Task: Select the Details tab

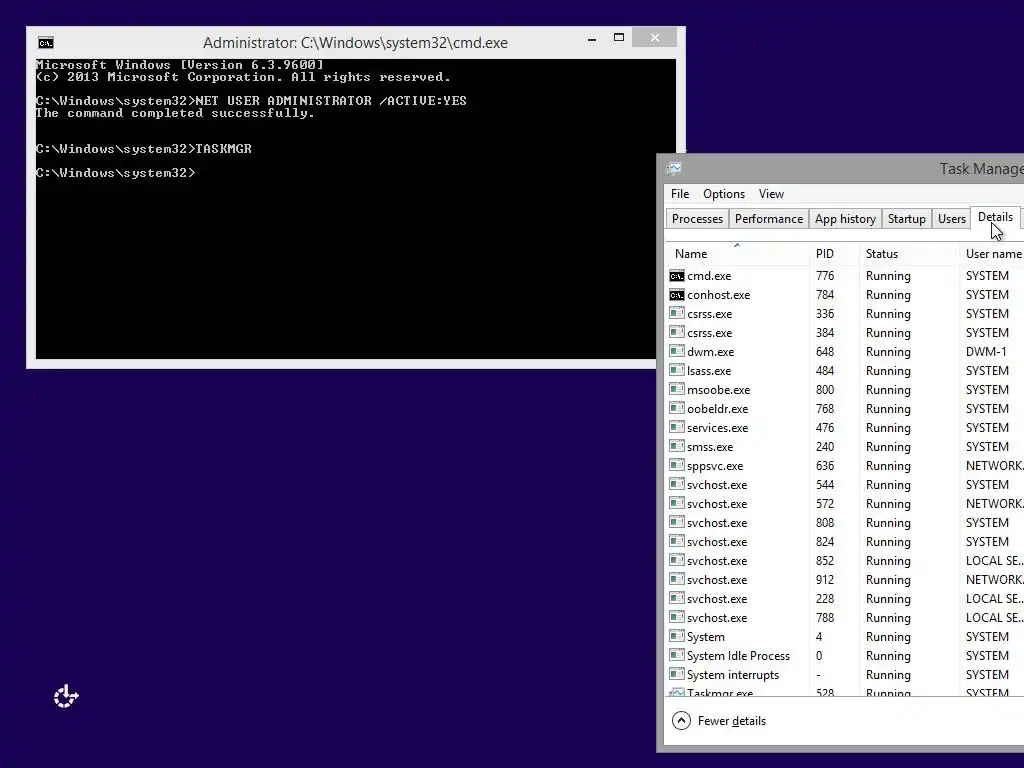Action: (995, 217)
